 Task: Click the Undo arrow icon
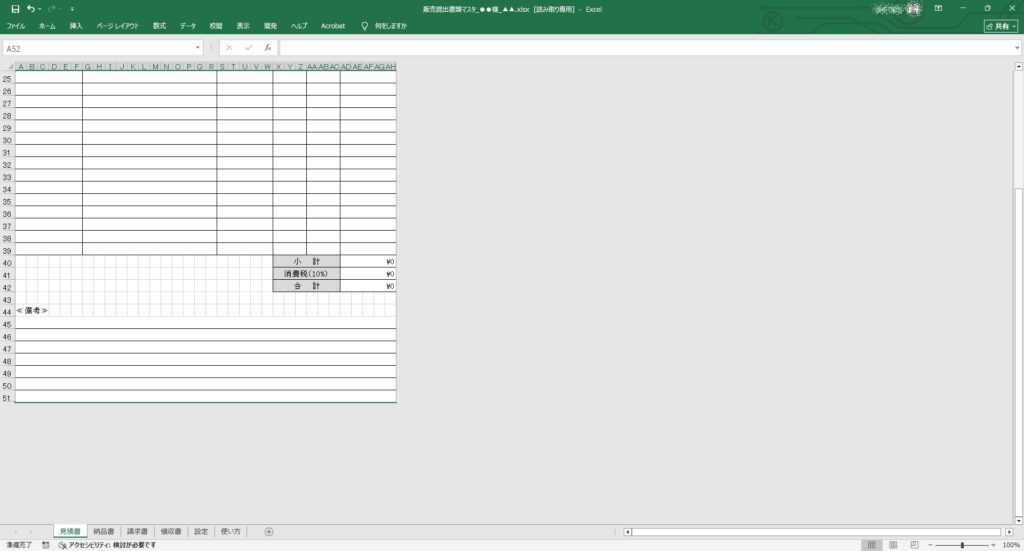(x=30, y=9)
